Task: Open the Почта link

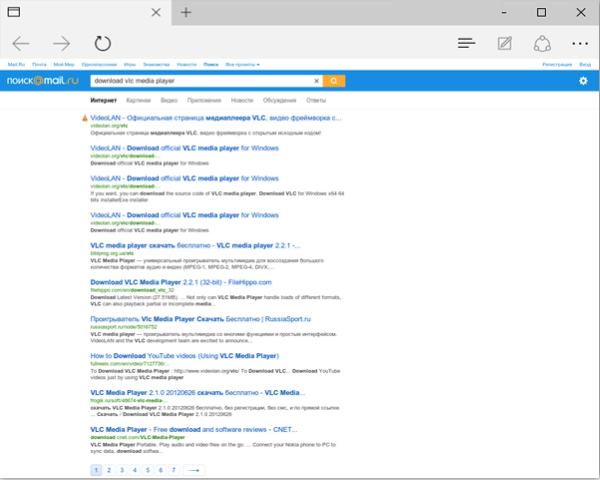Action: (39, 65)
